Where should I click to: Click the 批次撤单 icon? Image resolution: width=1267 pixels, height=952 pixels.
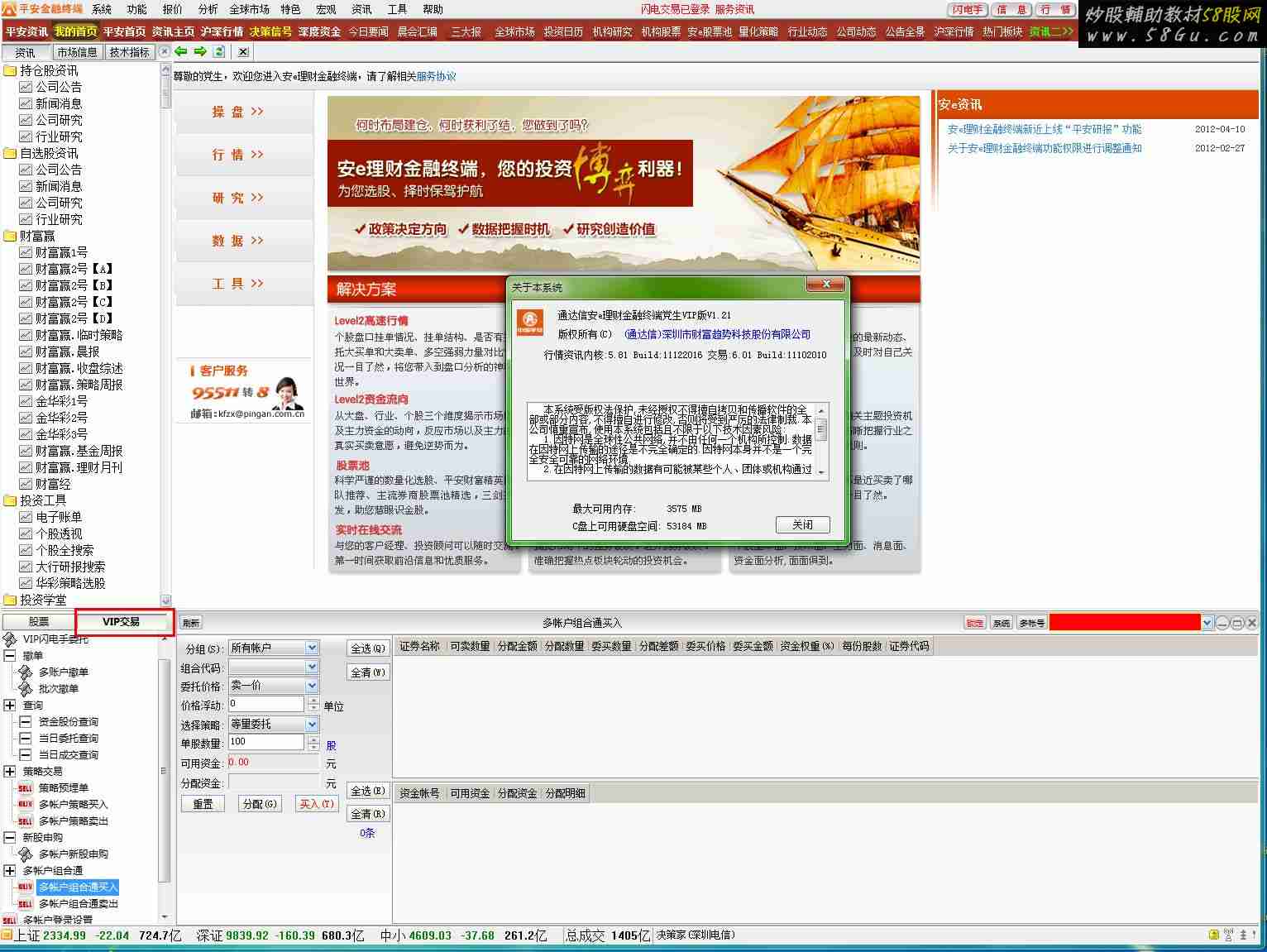(26, 688)
